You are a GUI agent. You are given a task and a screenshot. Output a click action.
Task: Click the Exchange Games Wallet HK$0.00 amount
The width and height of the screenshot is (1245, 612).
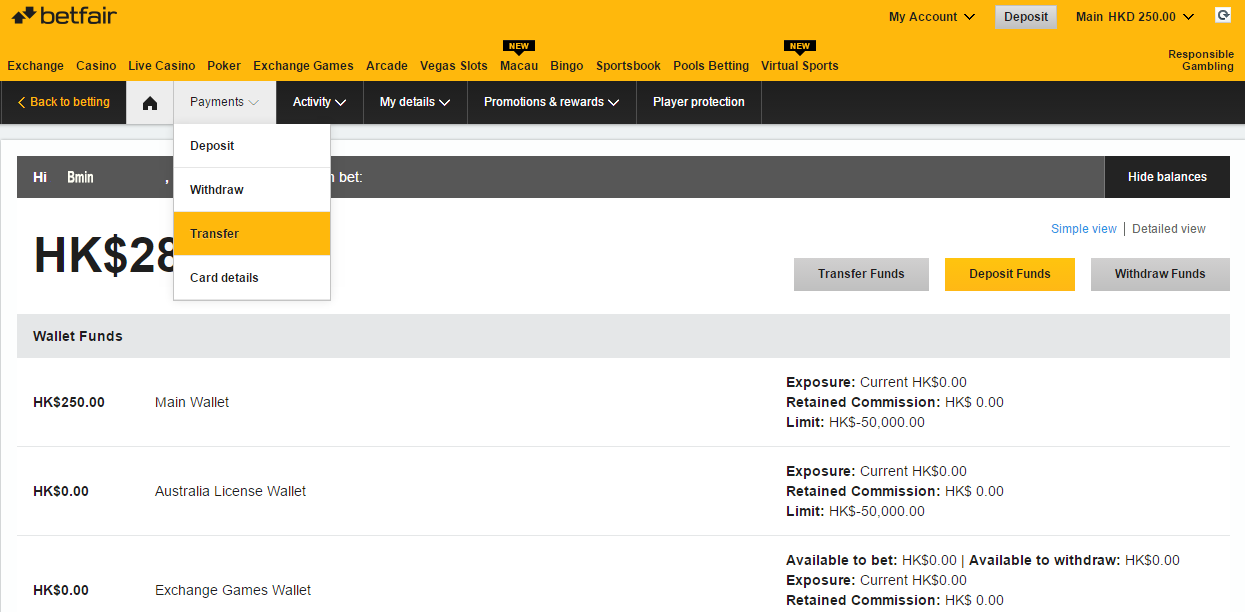point(61,590)
